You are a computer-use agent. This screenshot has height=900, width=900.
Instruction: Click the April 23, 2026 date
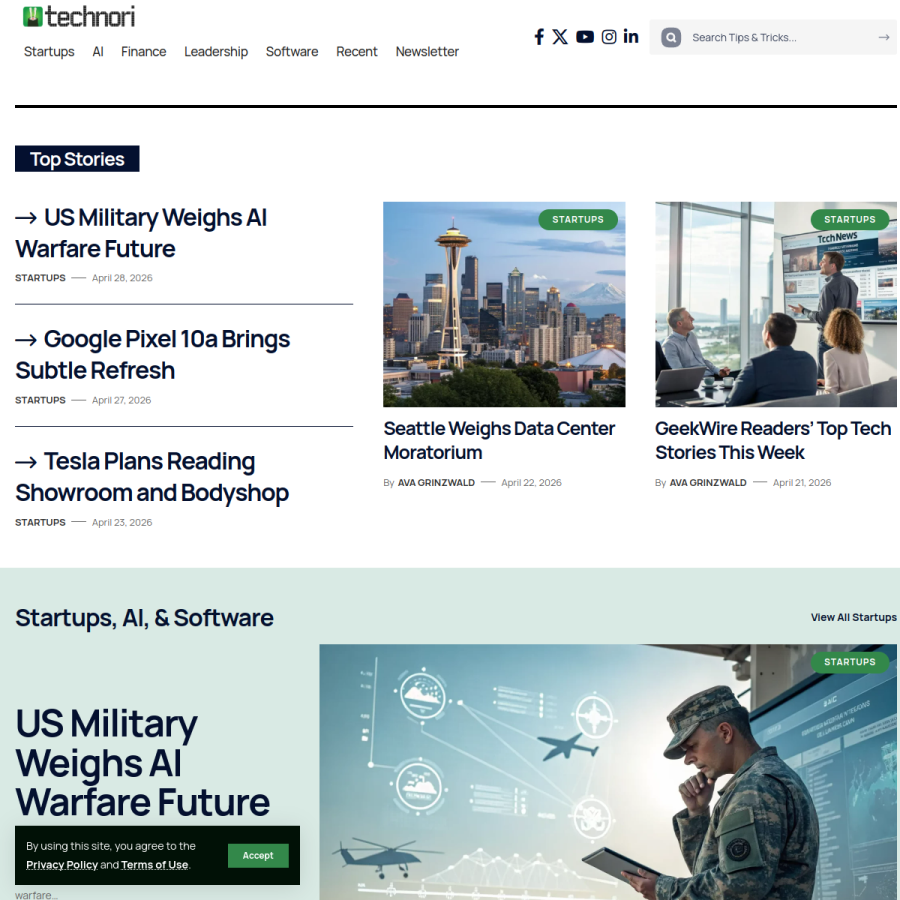point(122,522)
